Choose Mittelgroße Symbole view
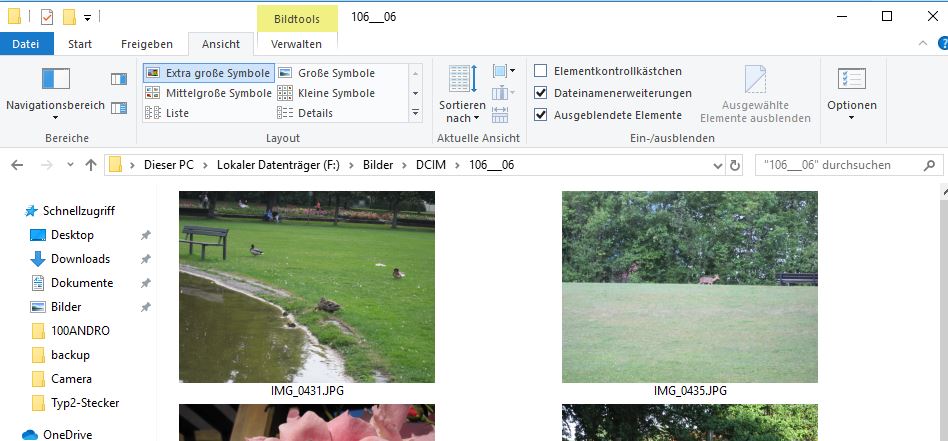The width and height of the screenshot is (948, 441). (209, 93)
